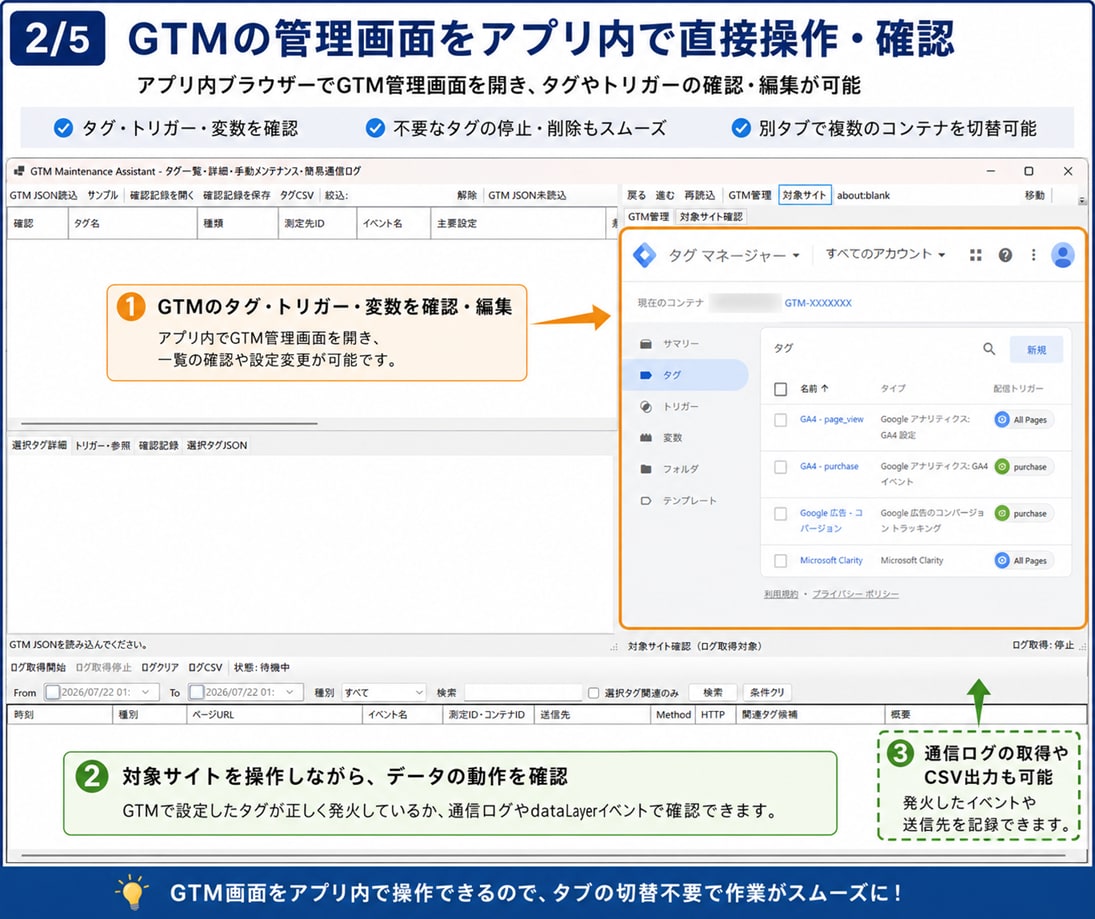Click the タグCSV toolbar button
The width and height of the screenshot is (1095, 919).
tap(297, 196)
